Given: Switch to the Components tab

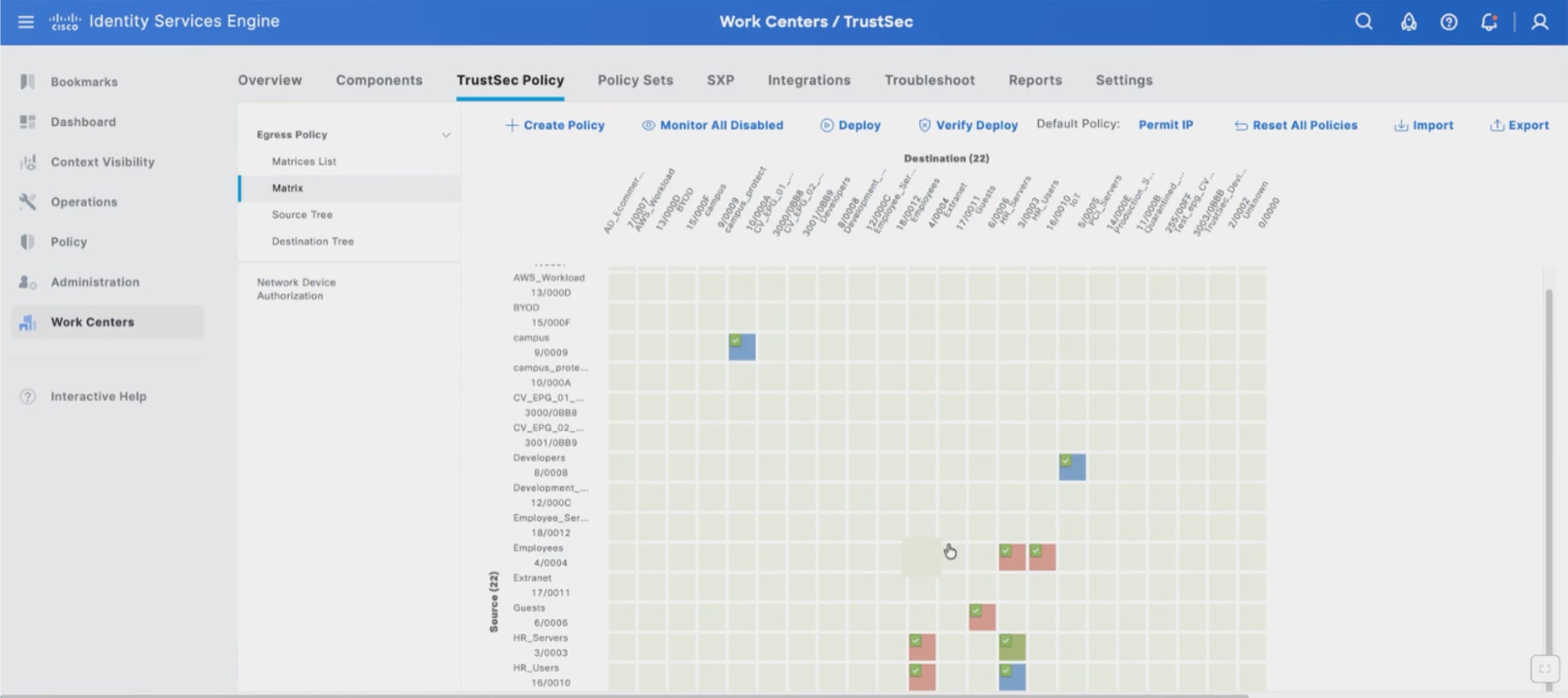Looking at the screenshot, I should (x=379, y=80).
